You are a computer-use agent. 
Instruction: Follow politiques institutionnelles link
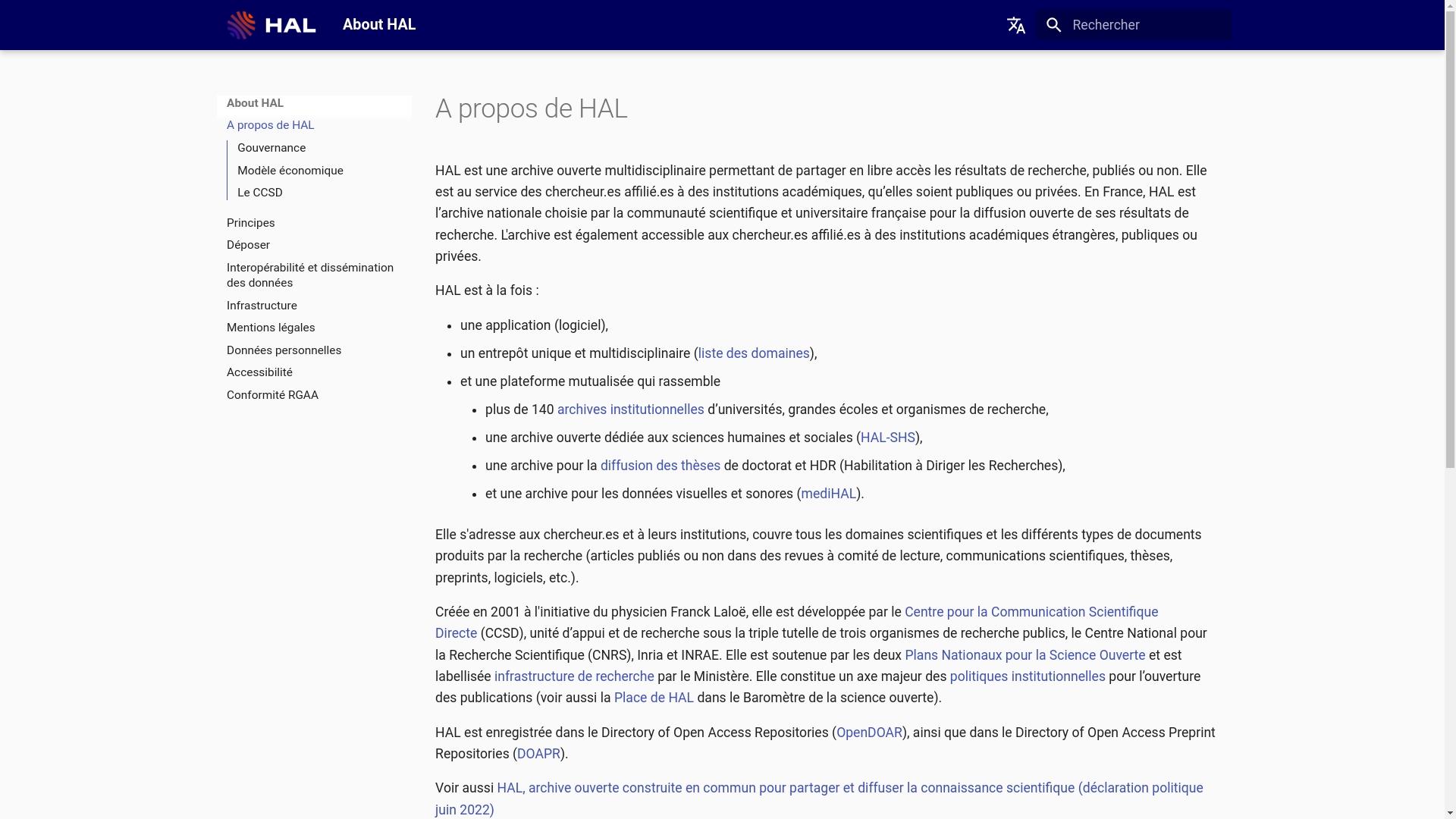point(1028,676)
